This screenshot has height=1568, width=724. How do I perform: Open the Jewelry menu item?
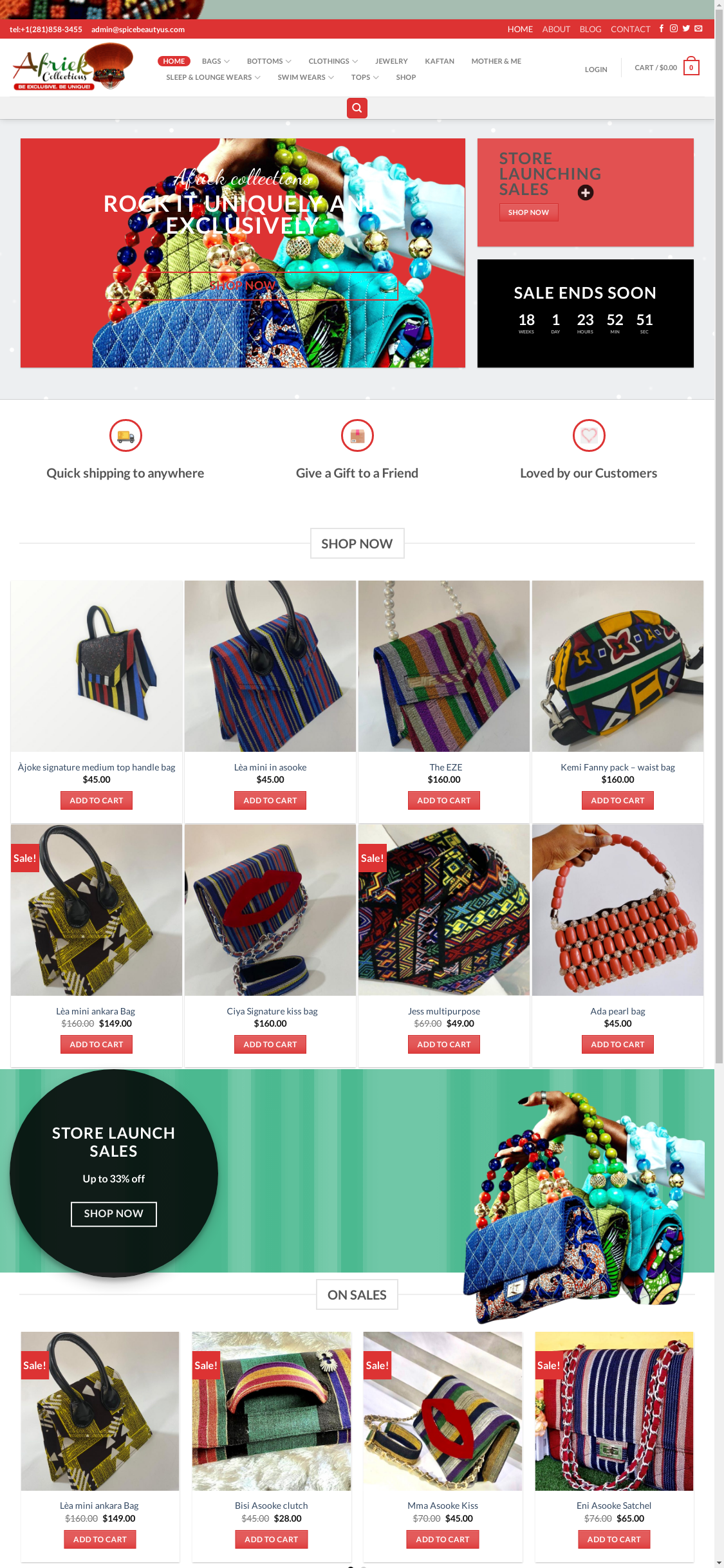pos(391,61)
